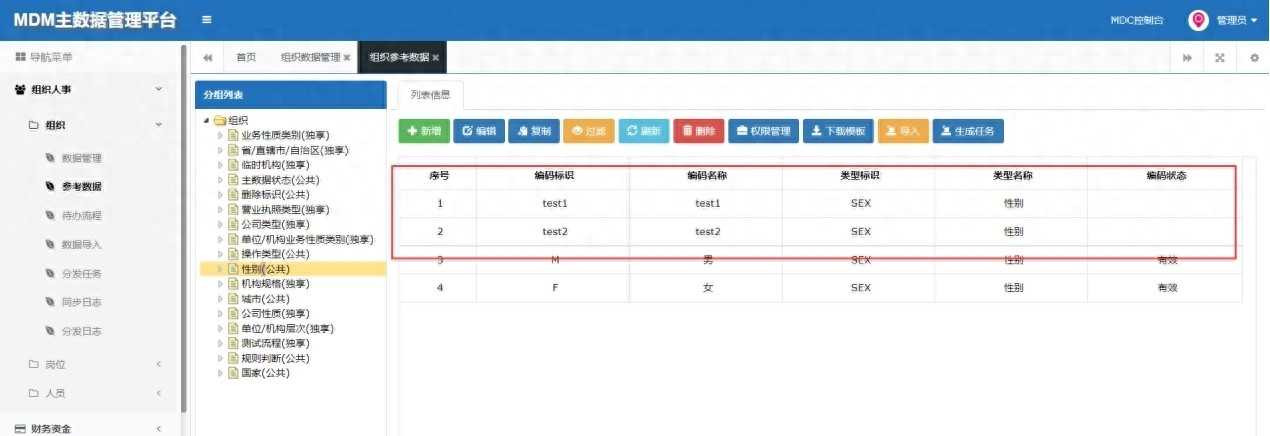Click the 组织 root folder icon in tree
Viewport: 1270px width, 436px height.
(219, 121)
